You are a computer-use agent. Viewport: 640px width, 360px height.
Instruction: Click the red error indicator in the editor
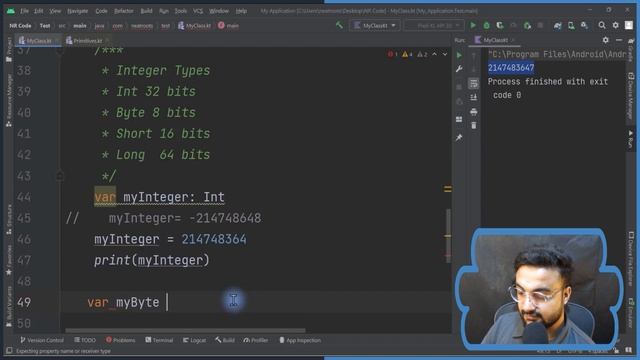click(x=392, y=54)
